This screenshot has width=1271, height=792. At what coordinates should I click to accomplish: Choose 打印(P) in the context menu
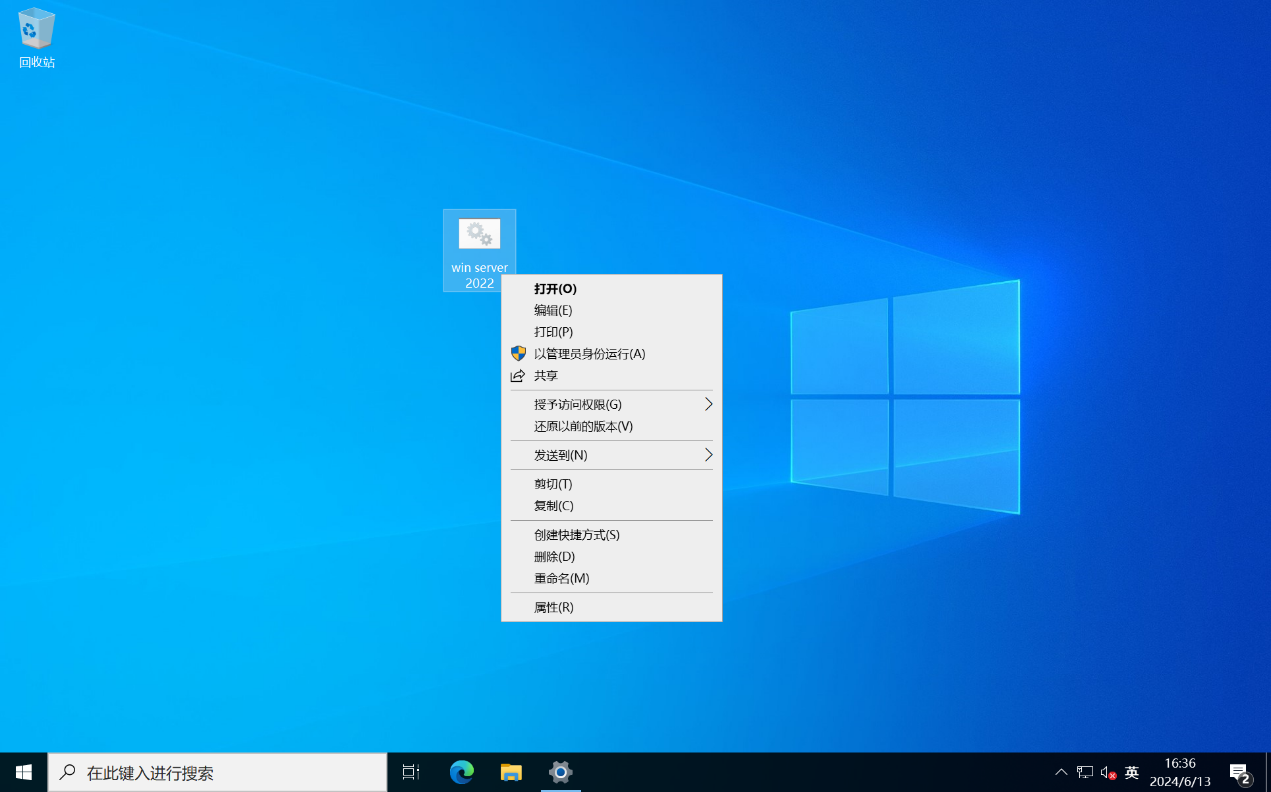[x=611, y=332]
